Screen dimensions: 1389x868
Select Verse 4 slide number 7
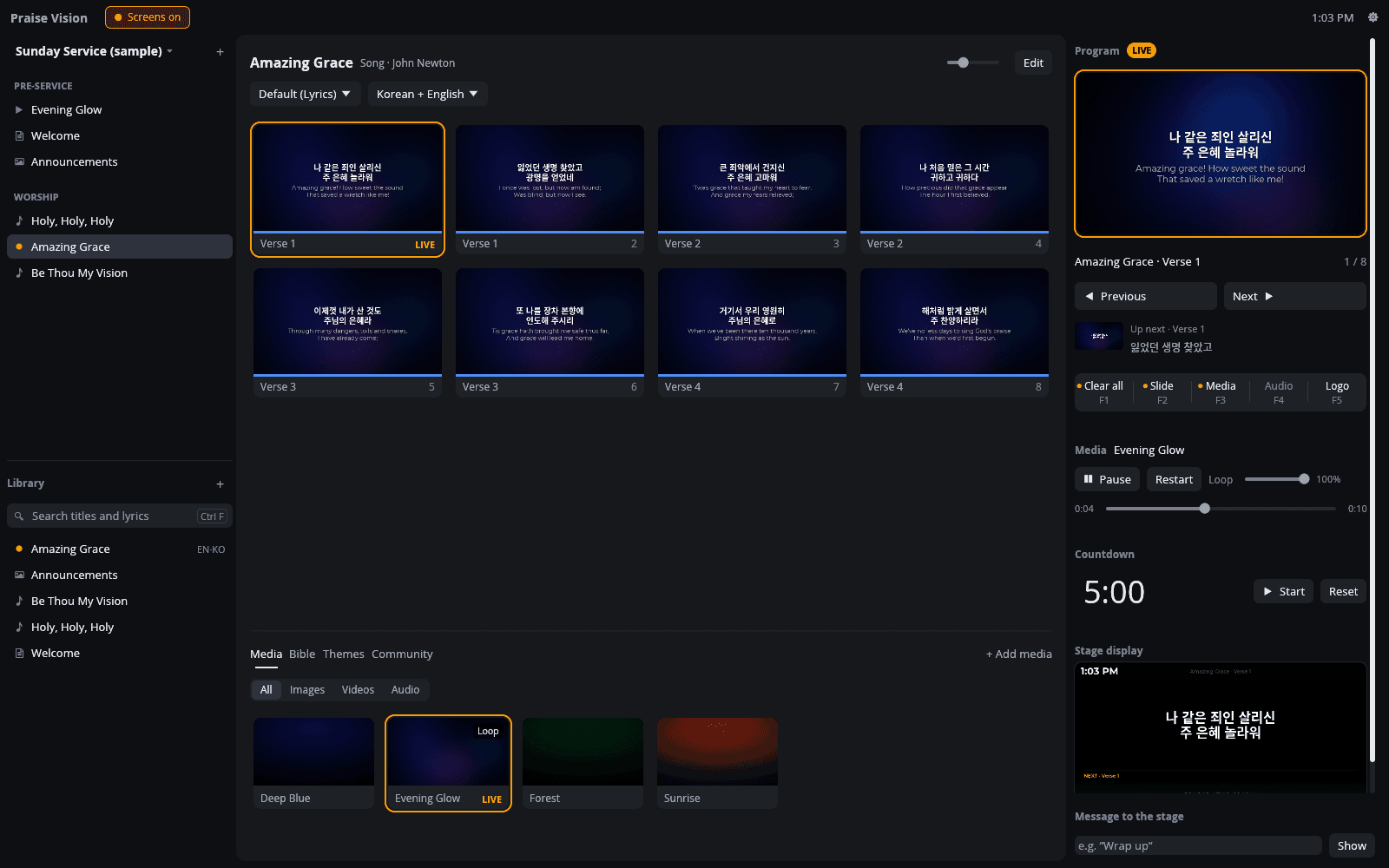click(752, 332)
